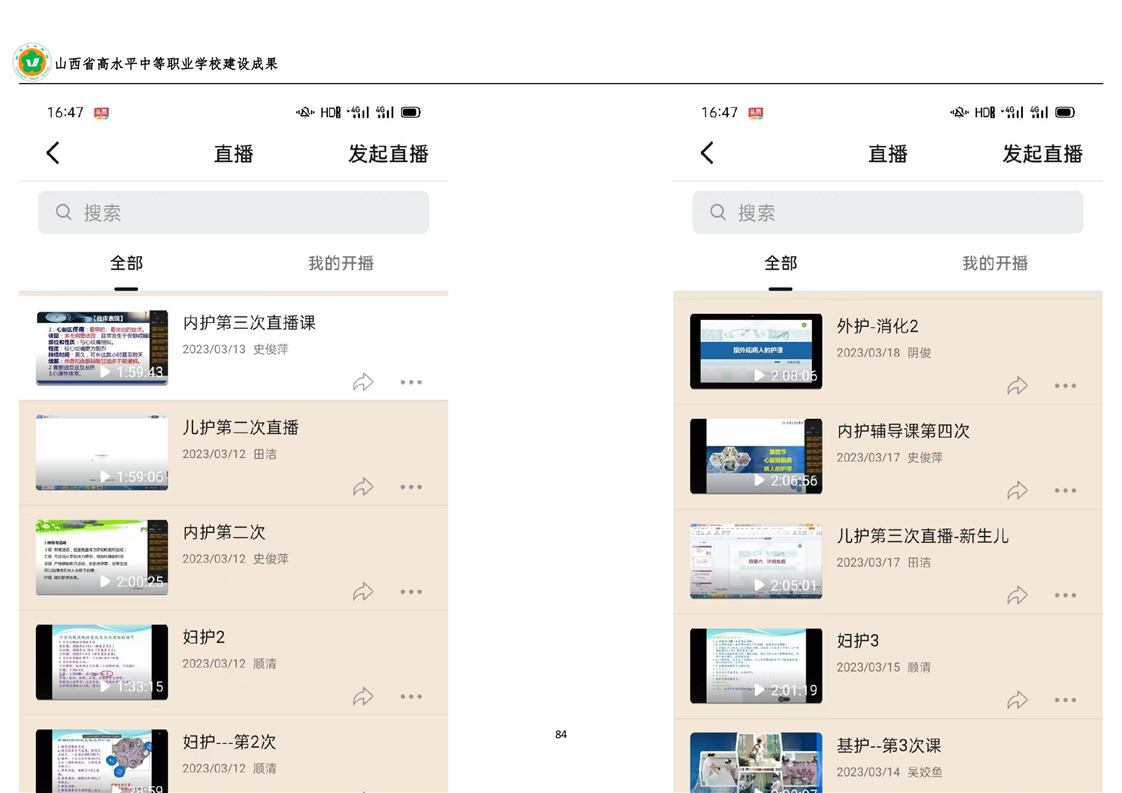
Task: Tap date 2023/03/13 under 内护第三次直播课
Action: [214, 349]
